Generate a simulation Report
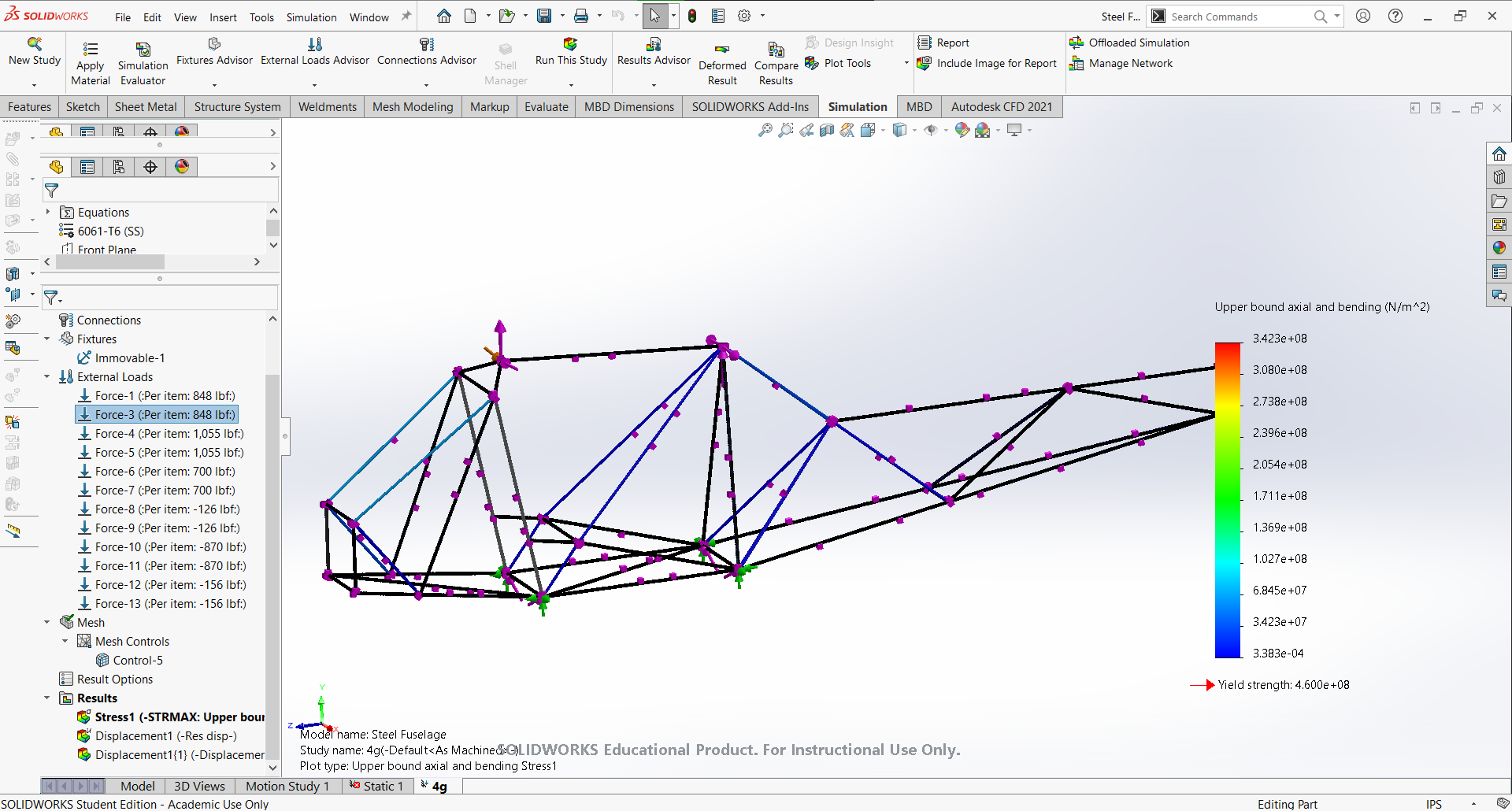This screenshot has height=811, width=1512. 943,43
